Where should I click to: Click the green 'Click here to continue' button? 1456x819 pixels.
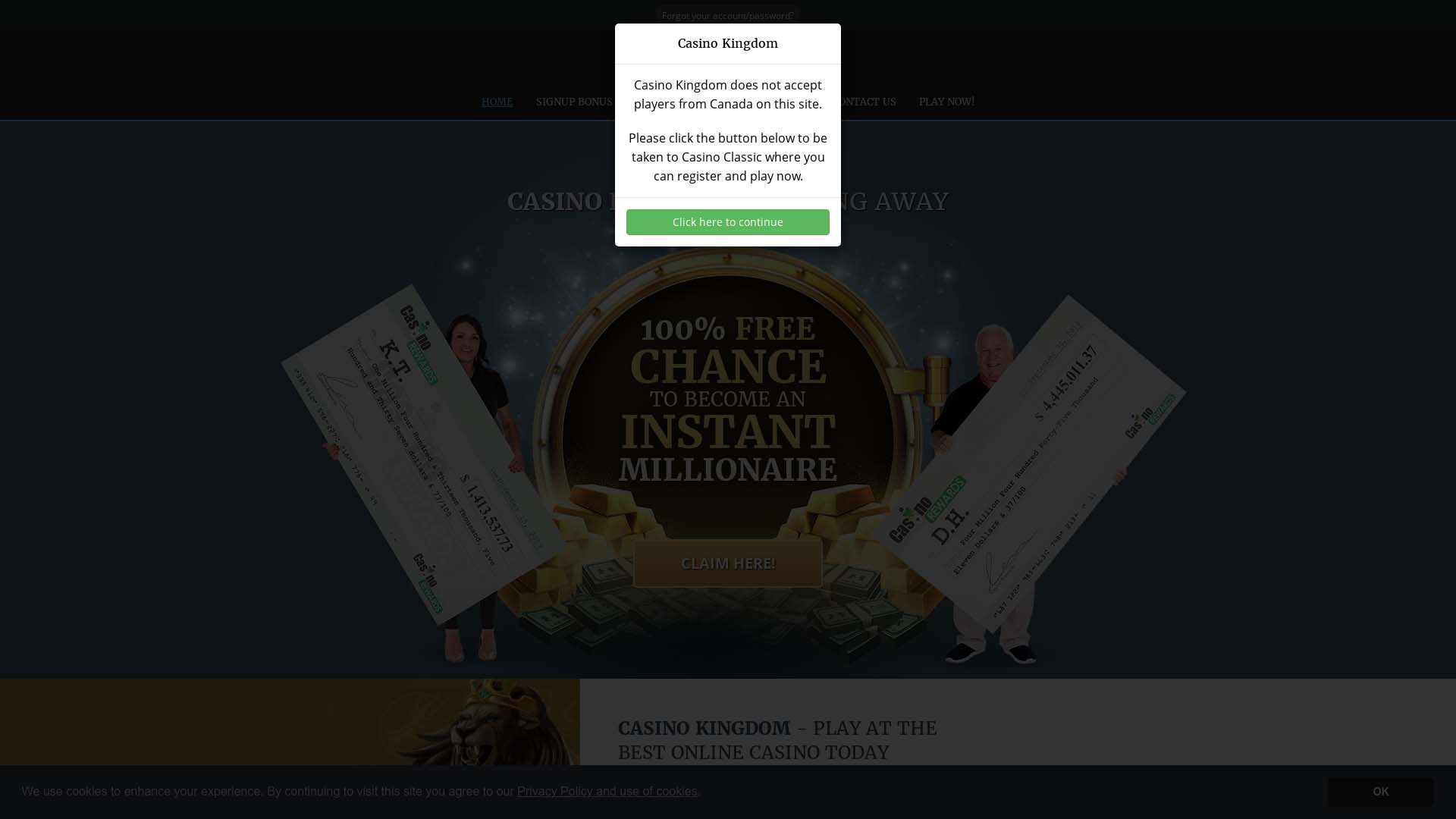(x=727, y=222)
